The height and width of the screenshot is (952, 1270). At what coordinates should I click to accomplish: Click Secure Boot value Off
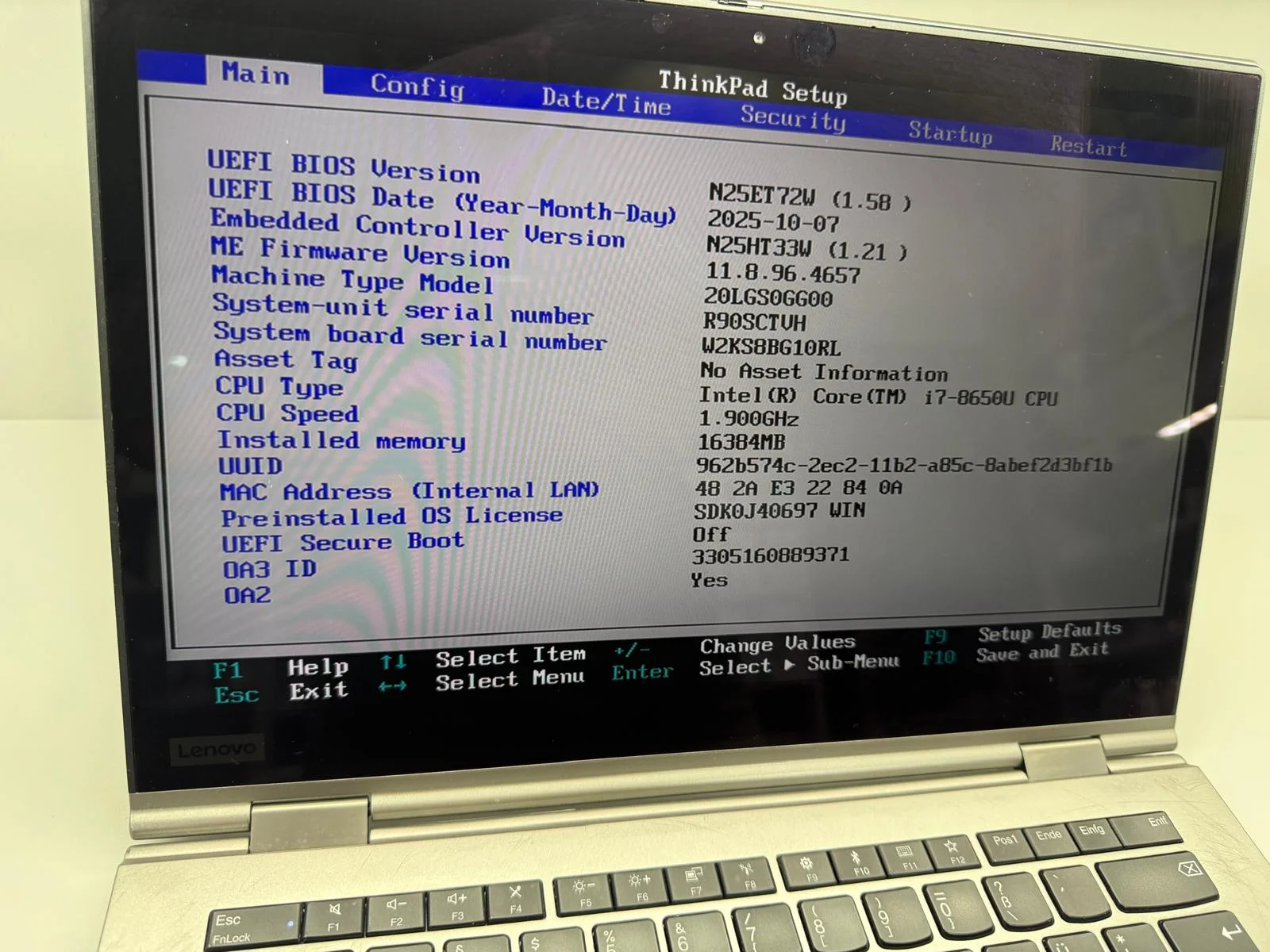711,534
